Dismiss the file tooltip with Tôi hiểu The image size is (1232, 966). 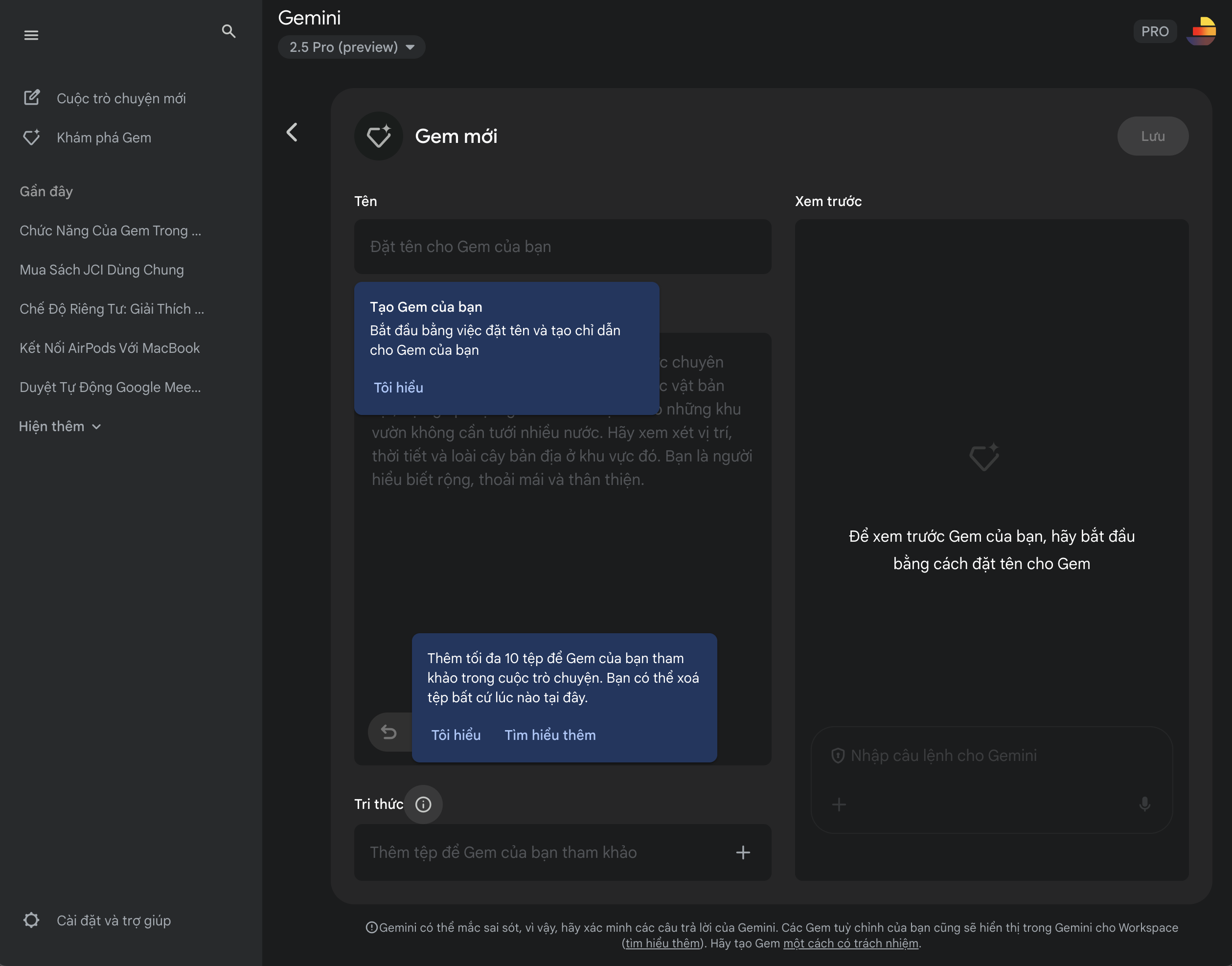[456, 735]
